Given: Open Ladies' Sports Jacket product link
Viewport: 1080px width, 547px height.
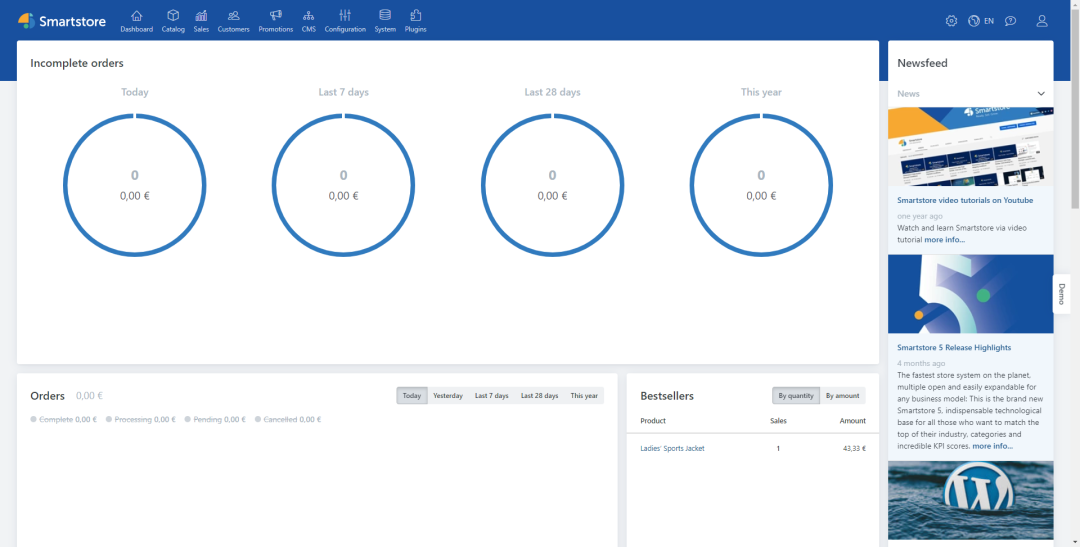Looking at the screenshot, I should point(672,448).
